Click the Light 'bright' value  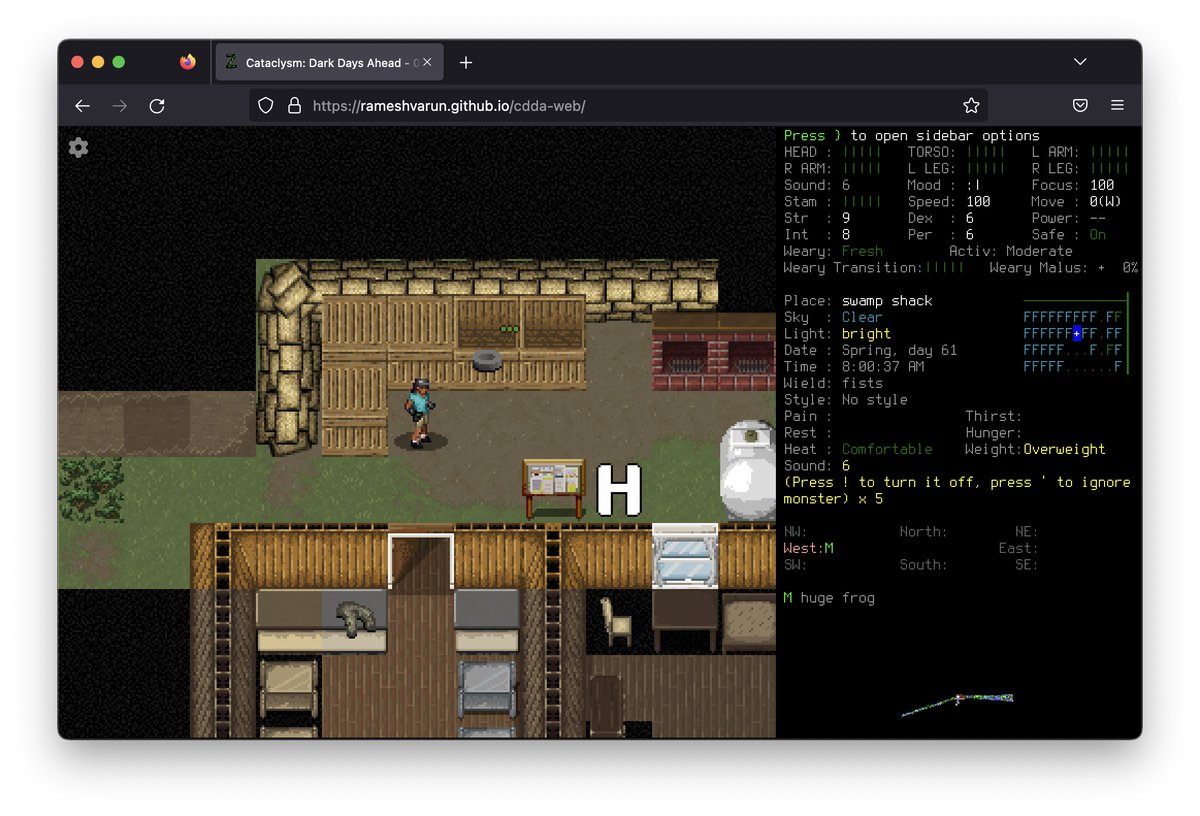[x=866, y=333]
